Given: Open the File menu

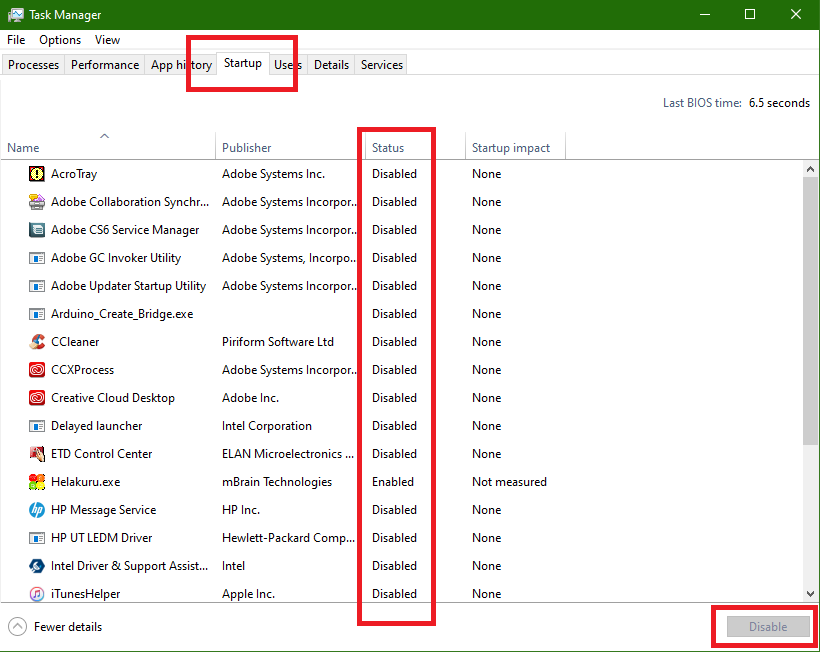Looking at the screenshot, I should click(16, 40).
